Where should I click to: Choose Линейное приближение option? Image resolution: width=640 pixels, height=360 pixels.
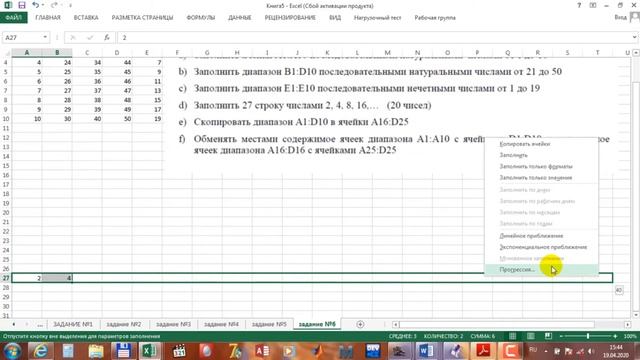(x=531, y=236)
